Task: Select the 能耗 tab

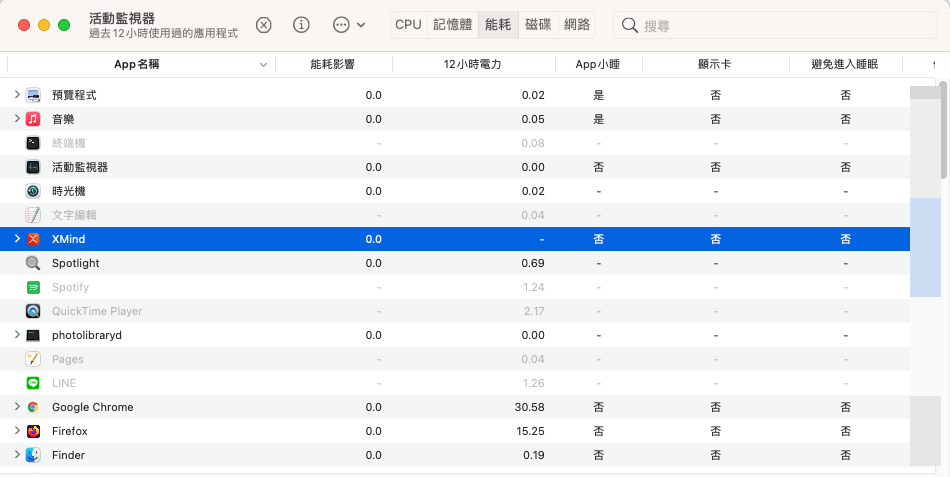Action: pos(498,25)
